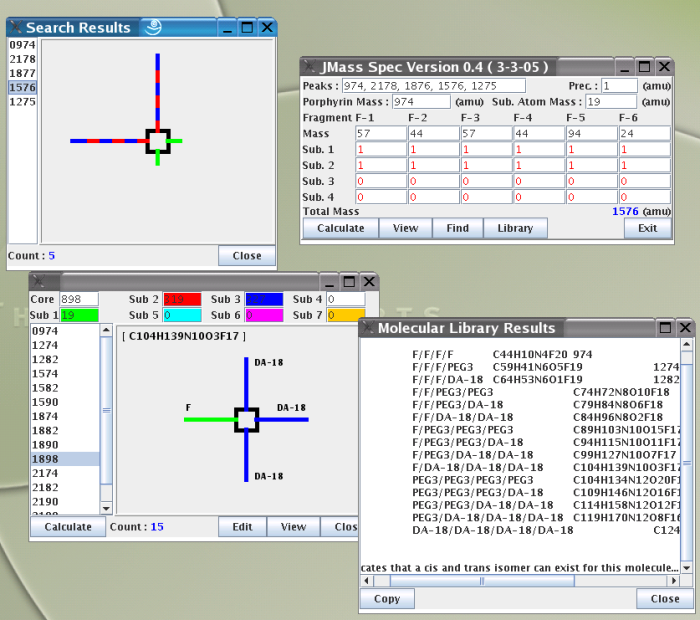Viewport: 700px width, 620px height.
Task: Click Library Results horizontal scroll right arrow
Action: [x=673, y=581]
